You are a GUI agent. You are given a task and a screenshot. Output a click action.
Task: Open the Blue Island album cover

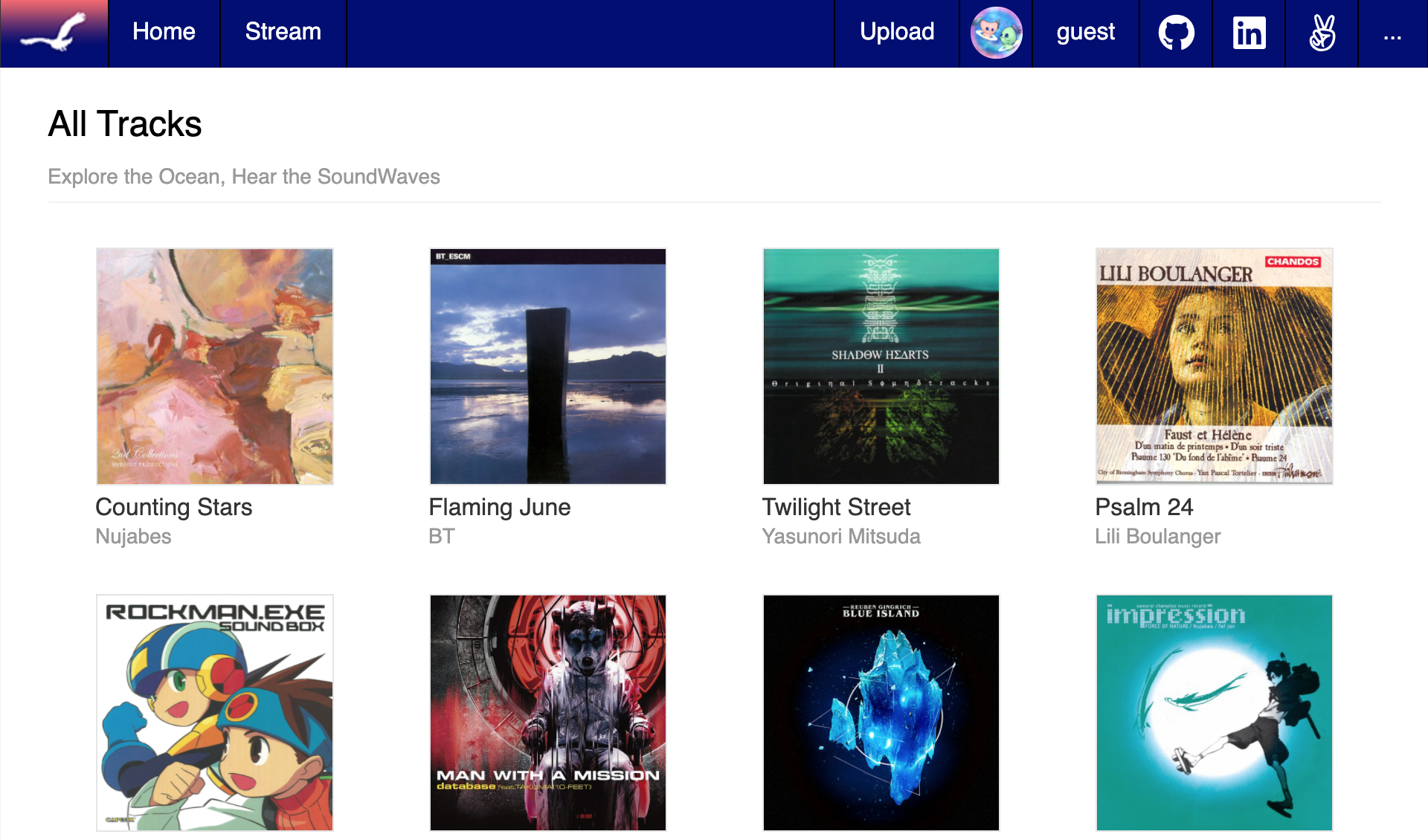pyautogui.click(x=881, y=712)
